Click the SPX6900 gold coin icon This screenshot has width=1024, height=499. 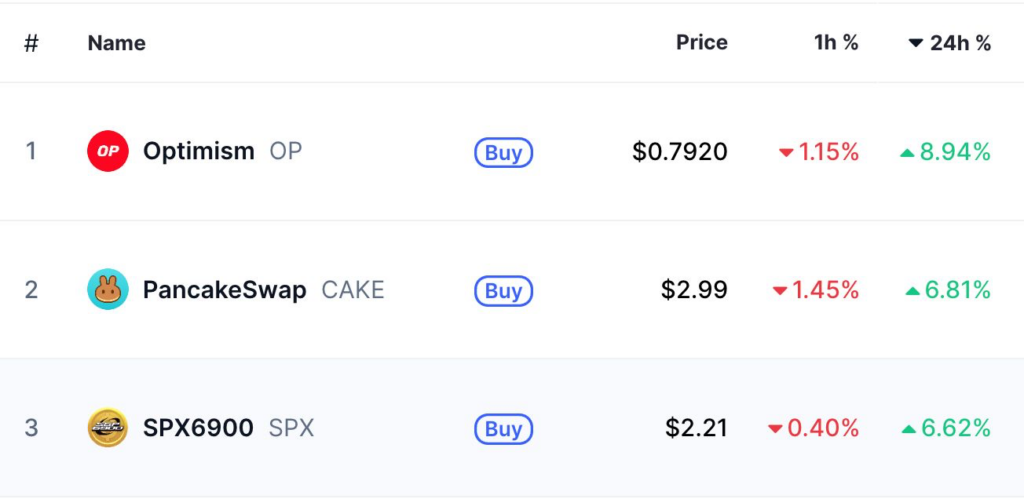(108, 428)
